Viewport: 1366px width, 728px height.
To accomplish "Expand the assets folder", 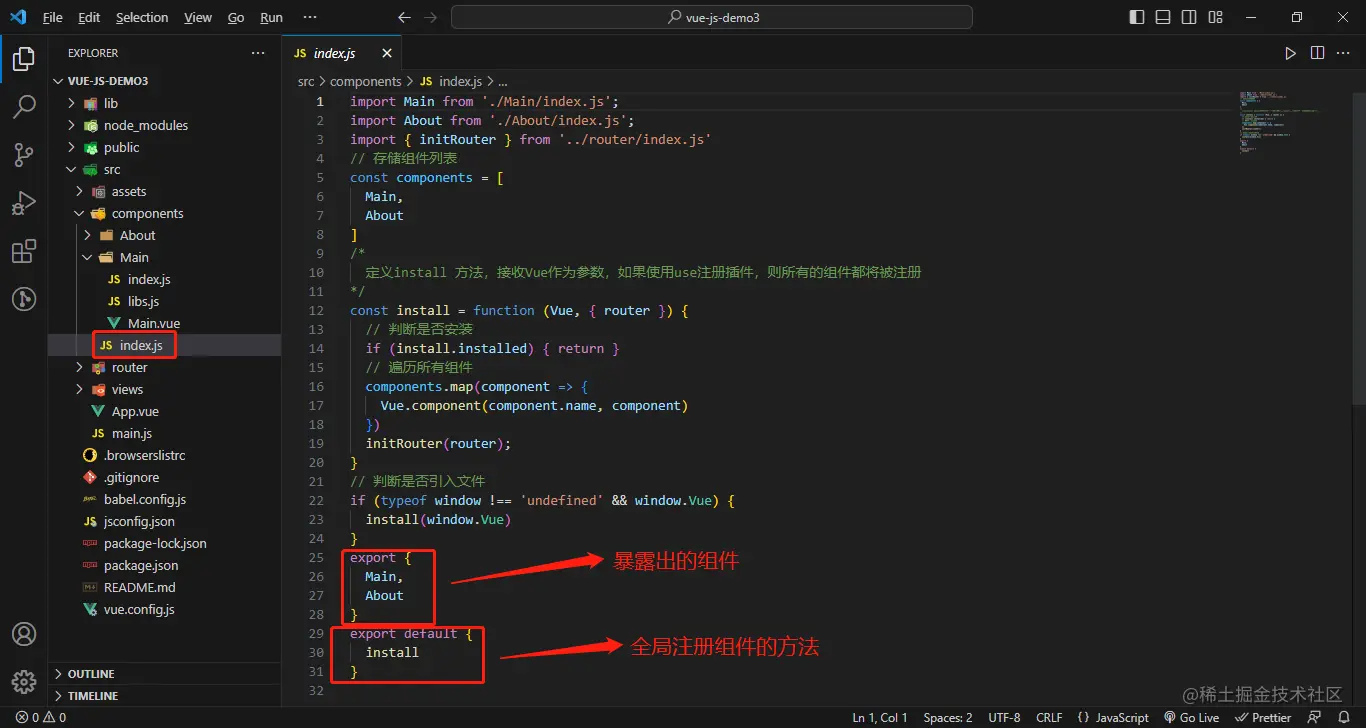I will (x=129, y=191).
